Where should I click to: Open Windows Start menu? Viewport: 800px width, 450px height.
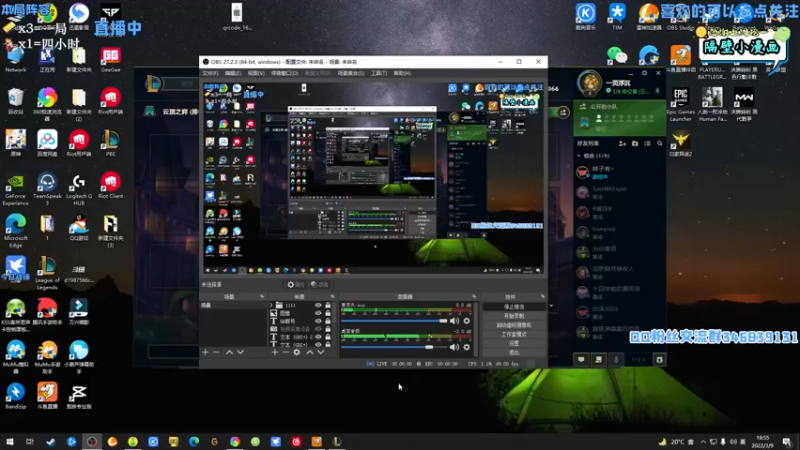(9, 442)
